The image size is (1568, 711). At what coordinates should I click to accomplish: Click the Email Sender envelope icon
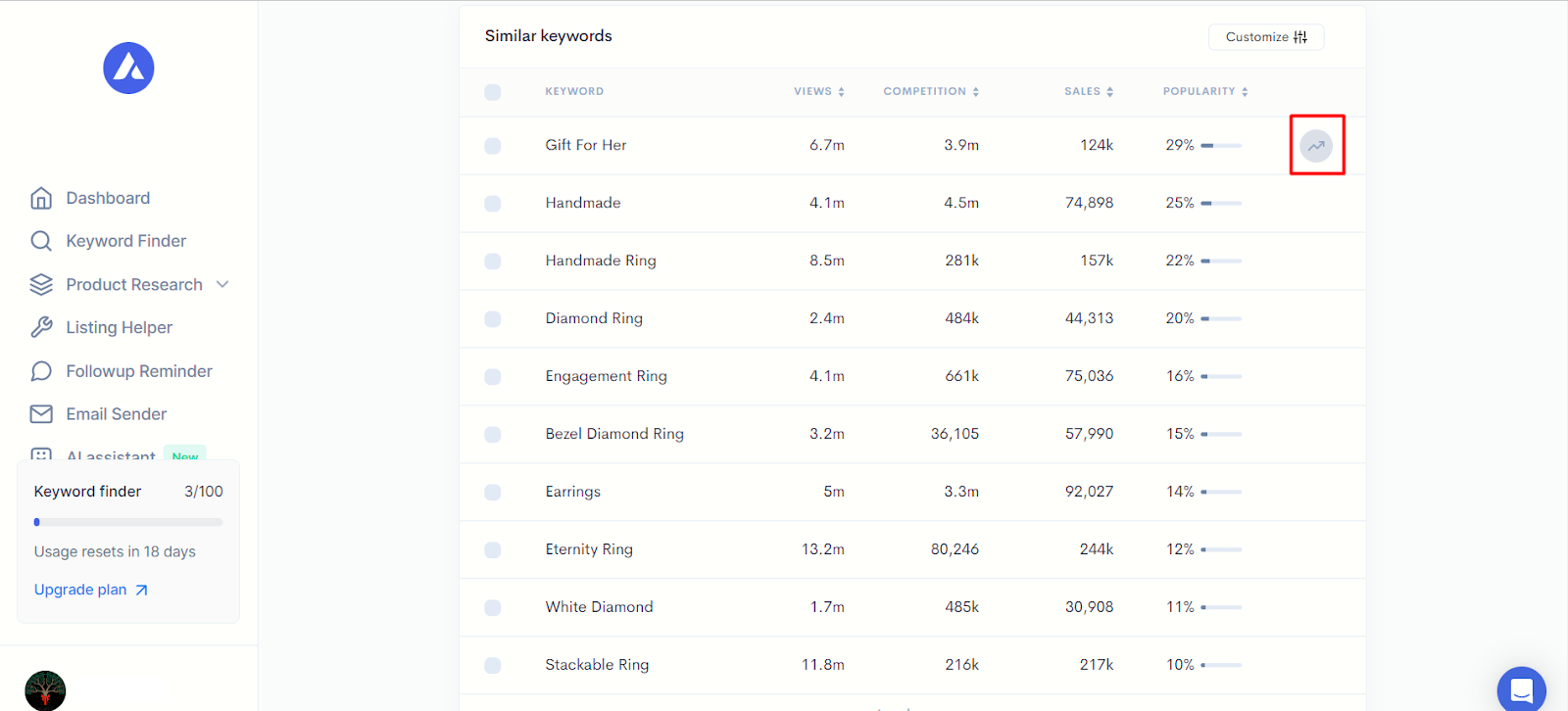(41, 414)
